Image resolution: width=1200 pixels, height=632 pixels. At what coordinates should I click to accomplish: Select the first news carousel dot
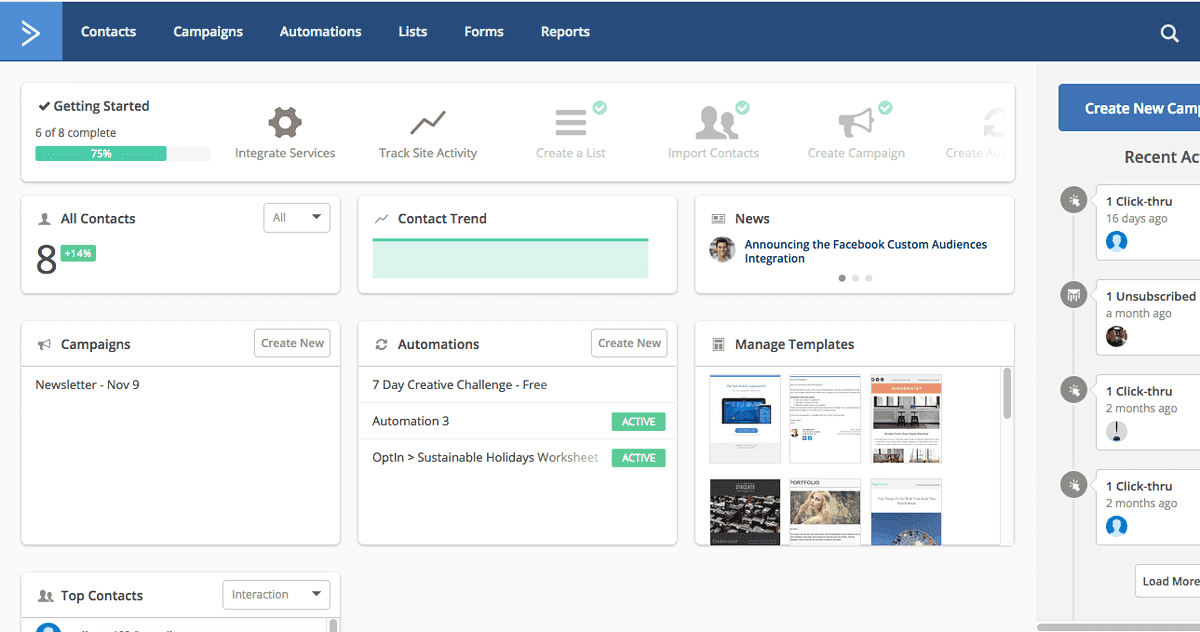[x=842, y=278]
